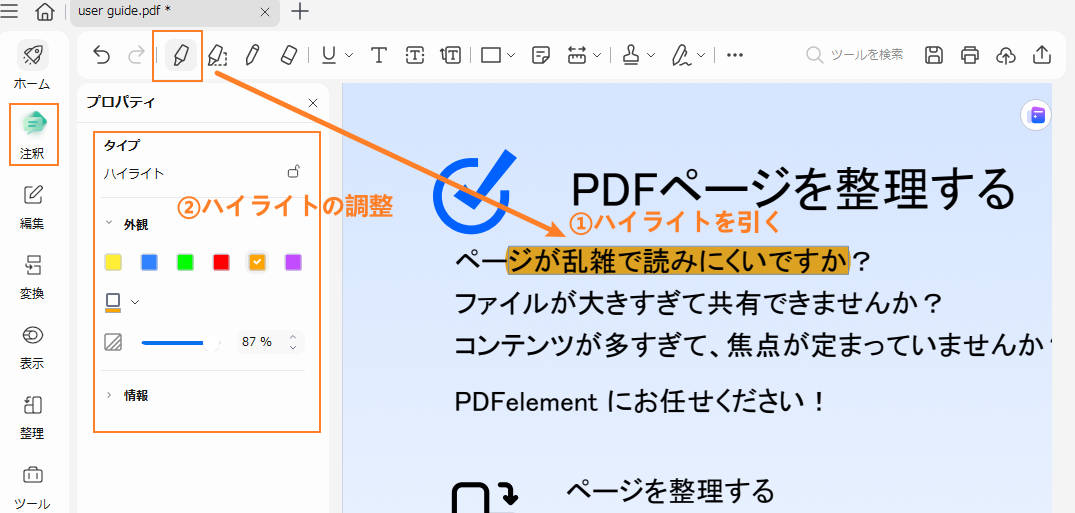Choose the yellow highlight color
Viewport: 1075px width, 513px height.
112,262
